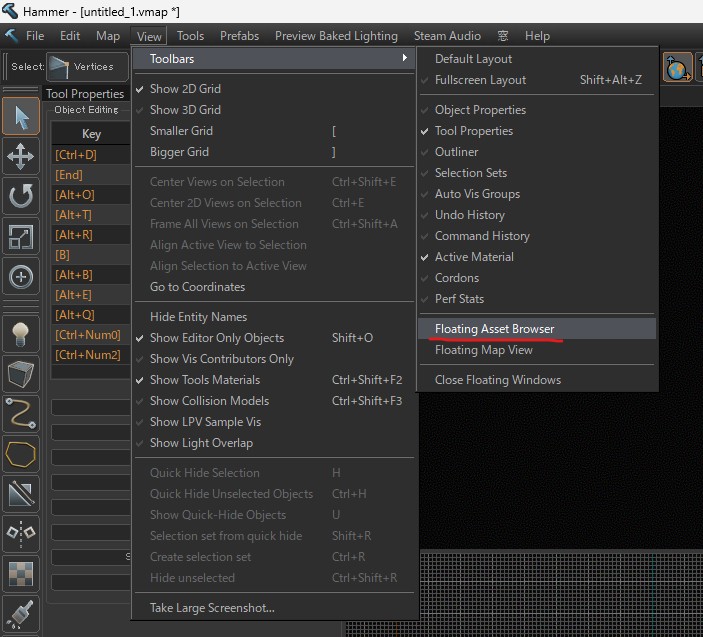Click the Key column header
The image size is (703, 637).
tap(91, 134)
